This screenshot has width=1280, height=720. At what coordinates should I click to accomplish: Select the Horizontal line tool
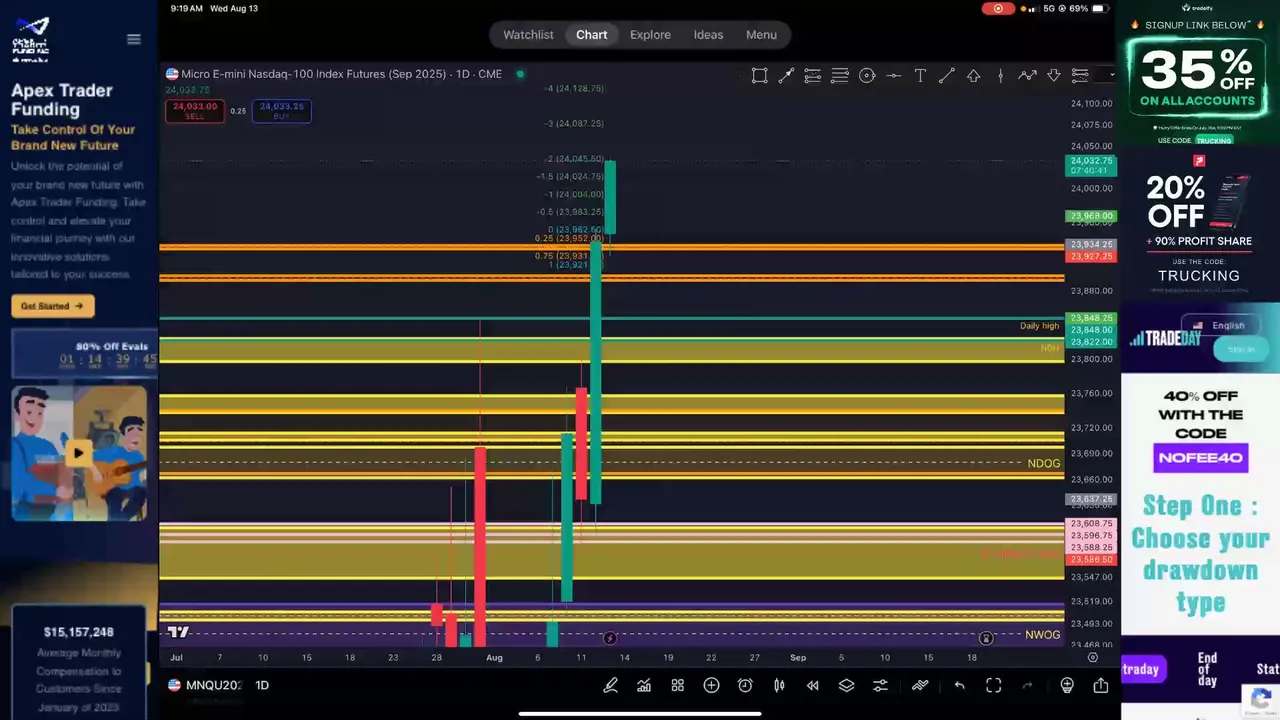pos(893,76)
